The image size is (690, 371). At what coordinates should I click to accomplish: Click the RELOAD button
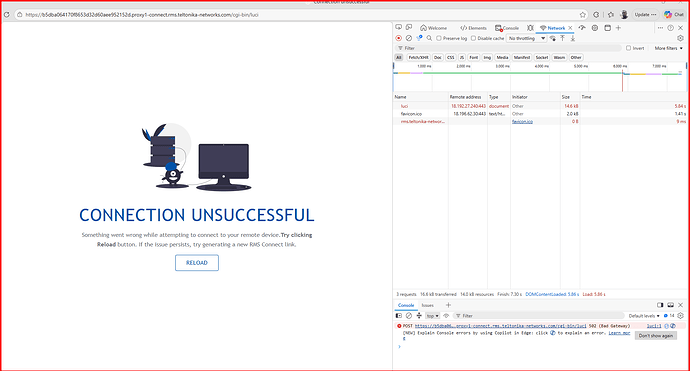click(x=197, y=263)
